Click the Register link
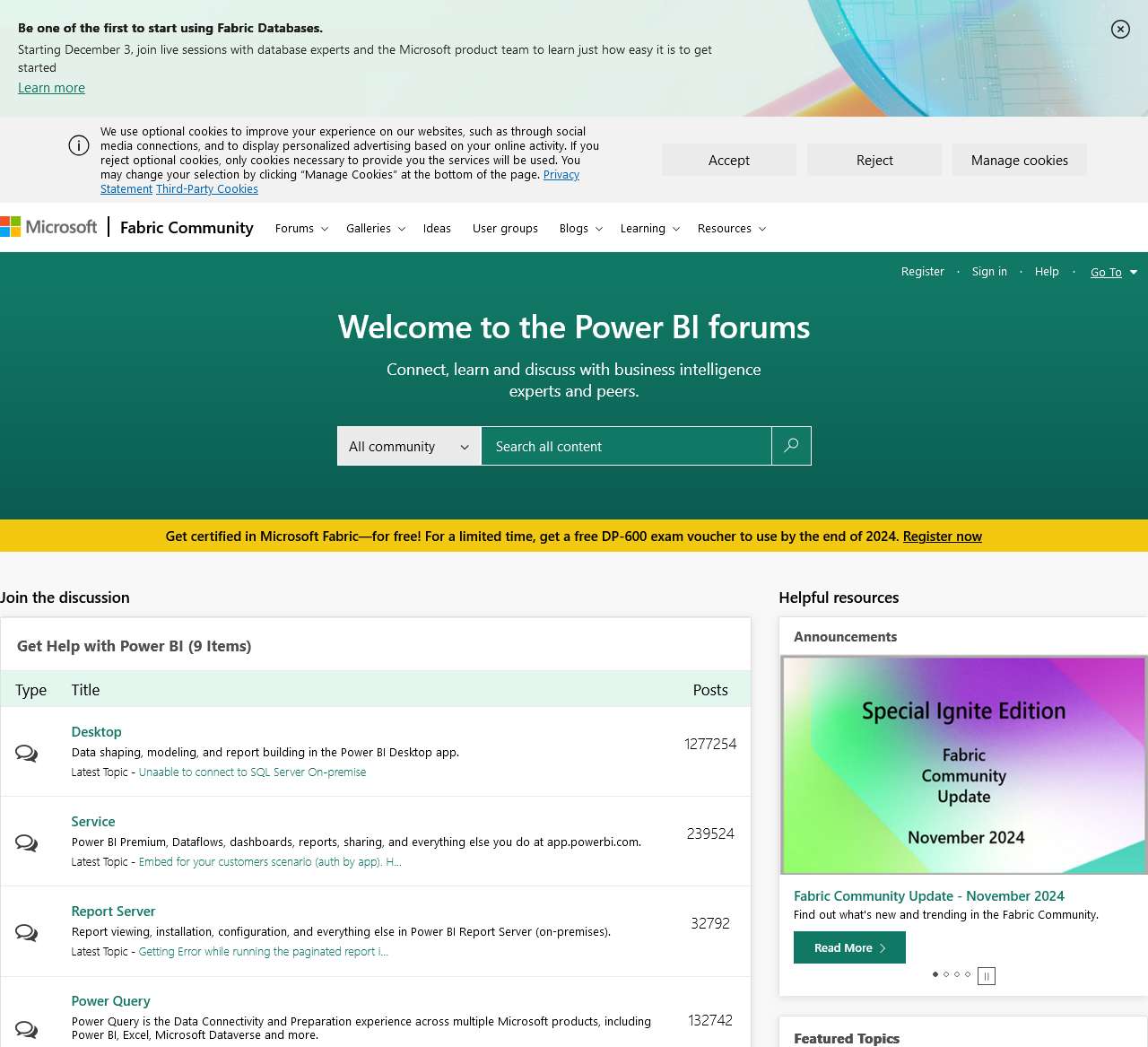 point(923,272)
